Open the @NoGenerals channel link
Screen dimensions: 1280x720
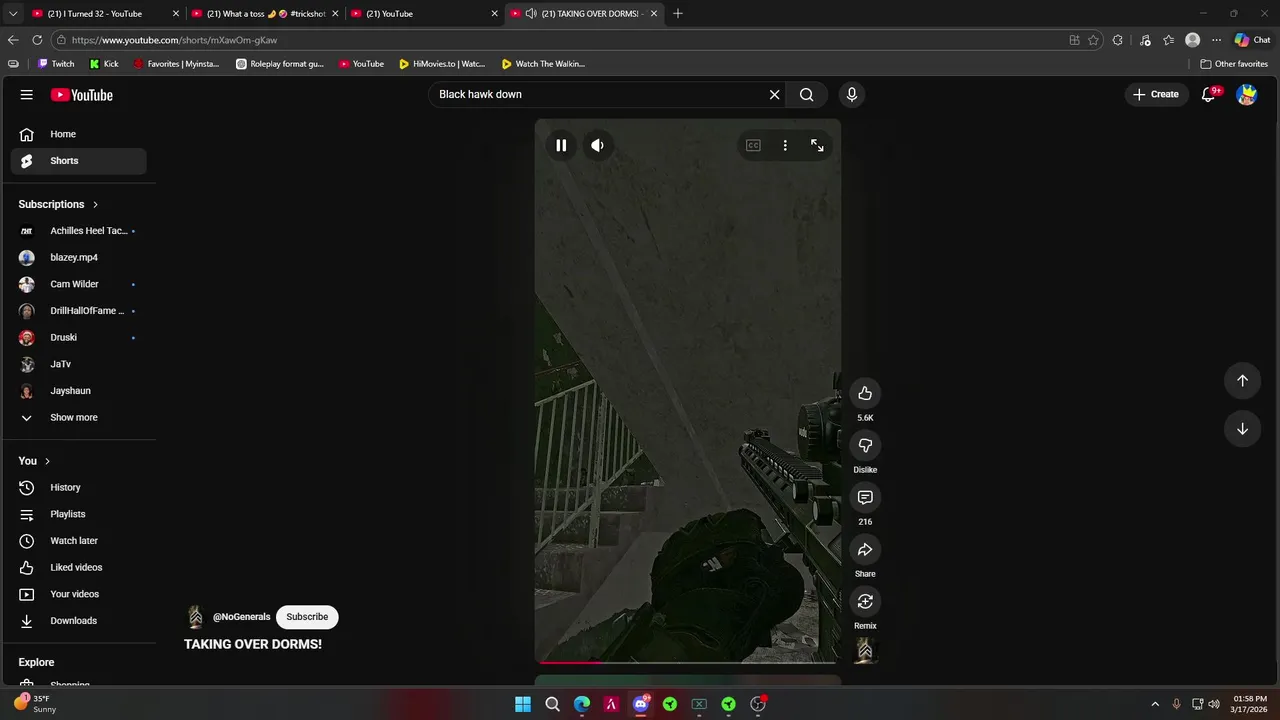(241, 617)
